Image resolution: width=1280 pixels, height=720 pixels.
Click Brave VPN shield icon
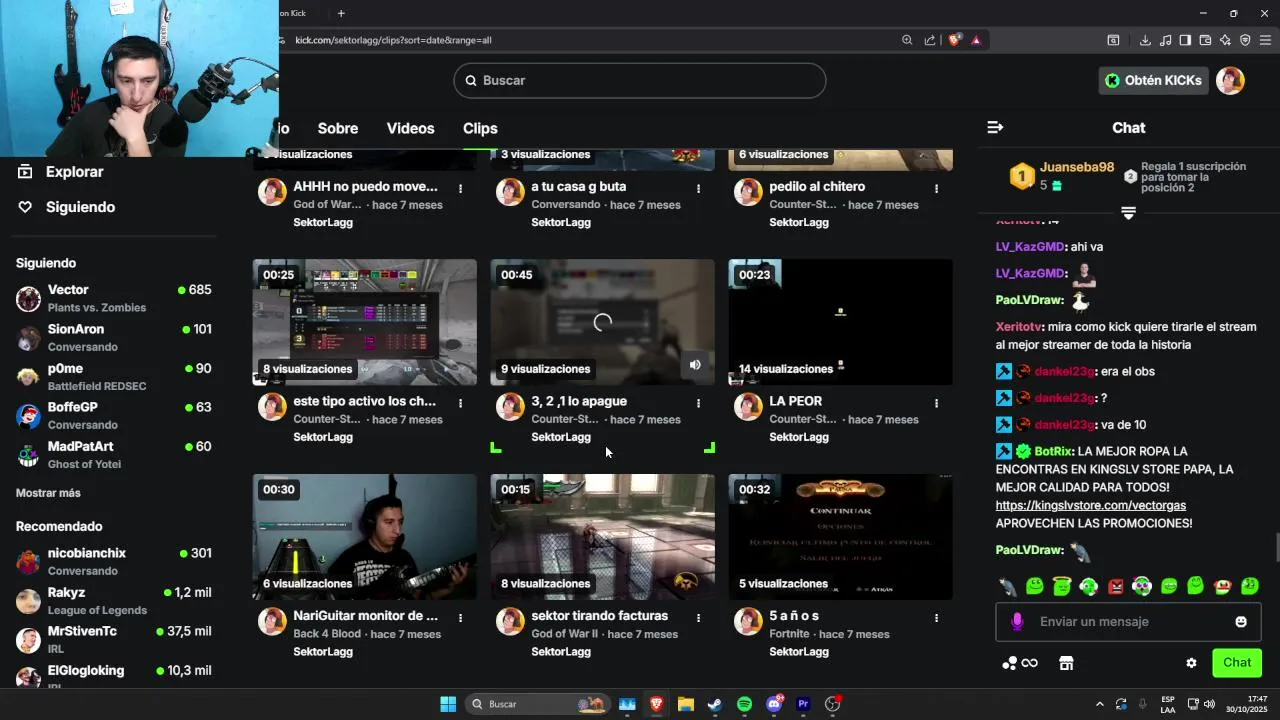(1245, 40)
